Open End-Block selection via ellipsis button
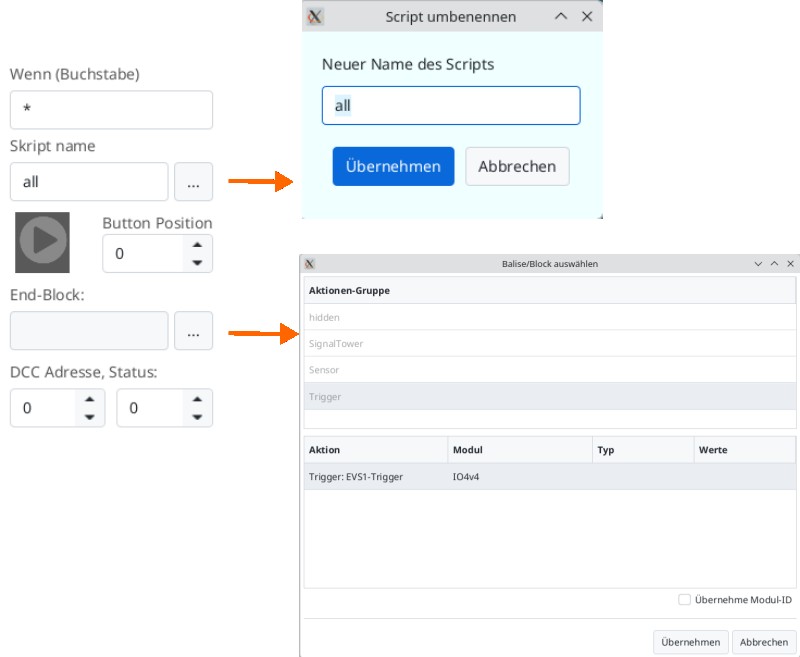The image size is (800, 657). point(193,331)
